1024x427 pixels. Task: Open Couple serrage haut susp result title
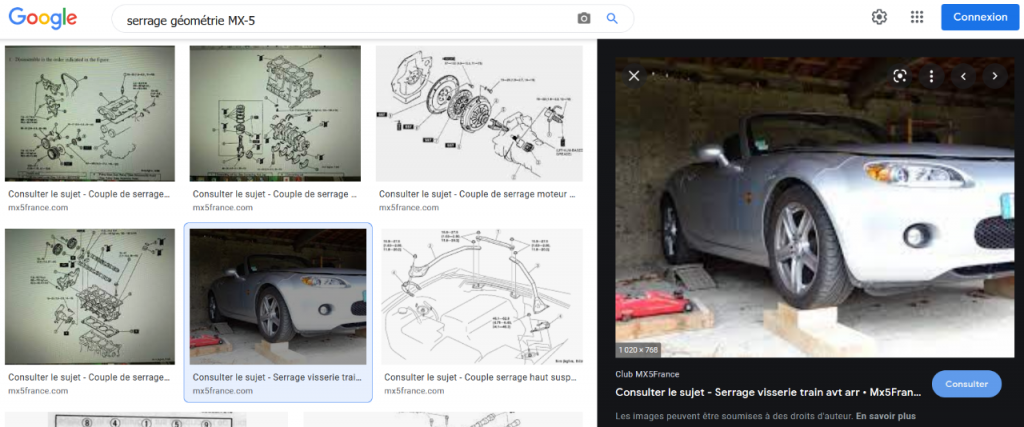[482, 377]
